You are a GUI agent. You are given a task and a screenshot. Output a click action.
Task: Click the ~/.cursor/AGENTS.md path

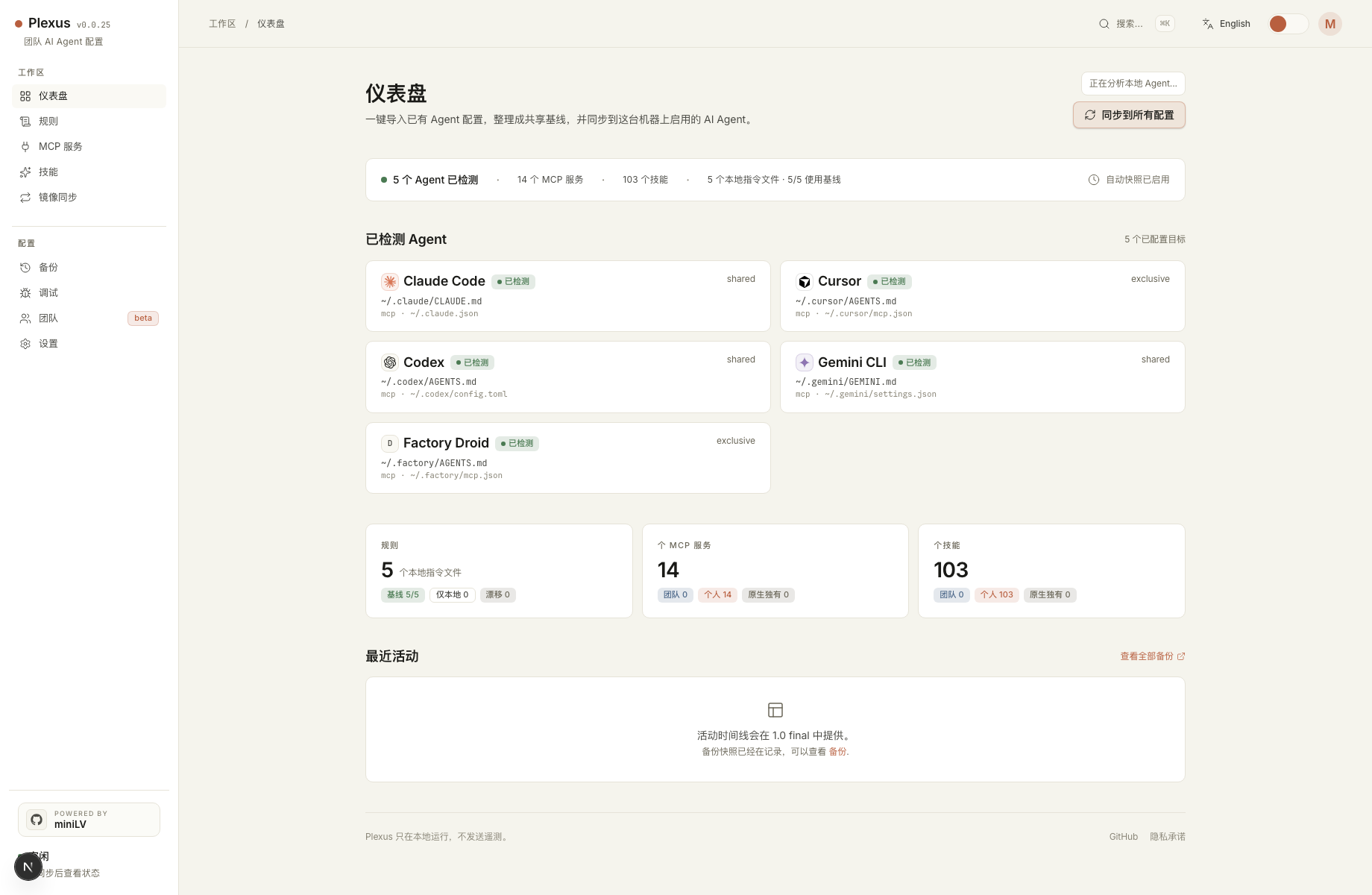point(846,301)
